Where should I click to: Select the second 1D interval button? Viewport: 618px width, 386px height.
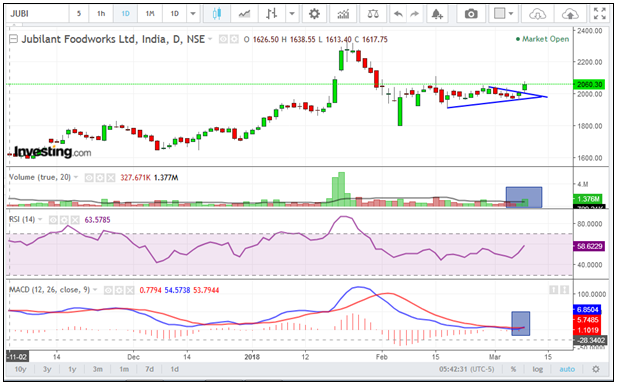click(x=175, y=14)
